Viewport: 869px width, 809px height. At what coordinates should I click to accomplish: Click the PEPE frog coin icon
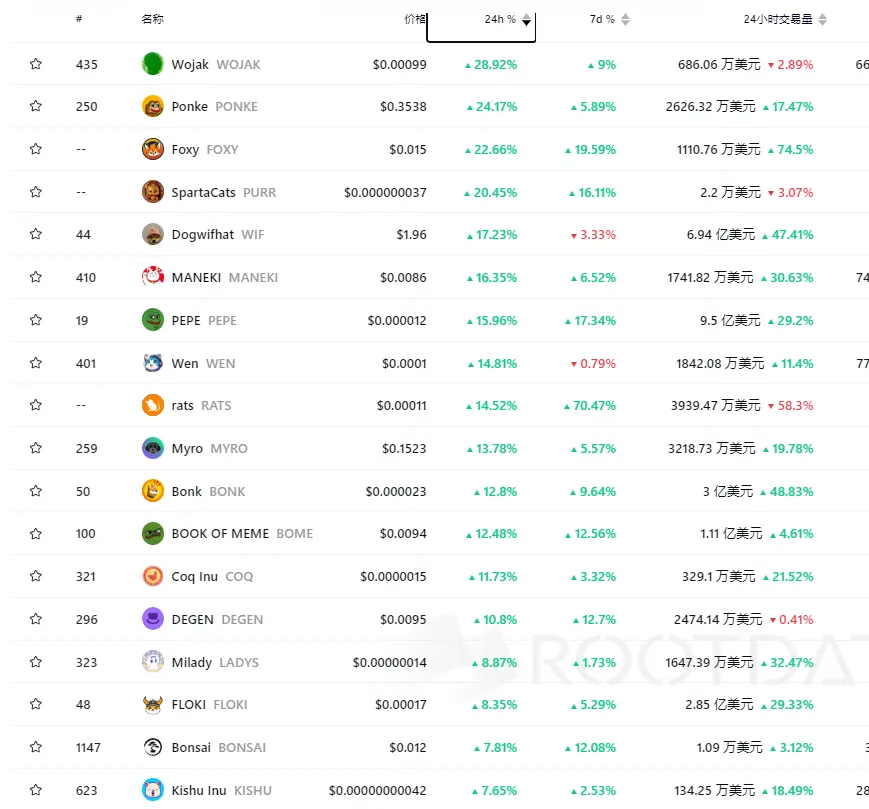point(152,320)
